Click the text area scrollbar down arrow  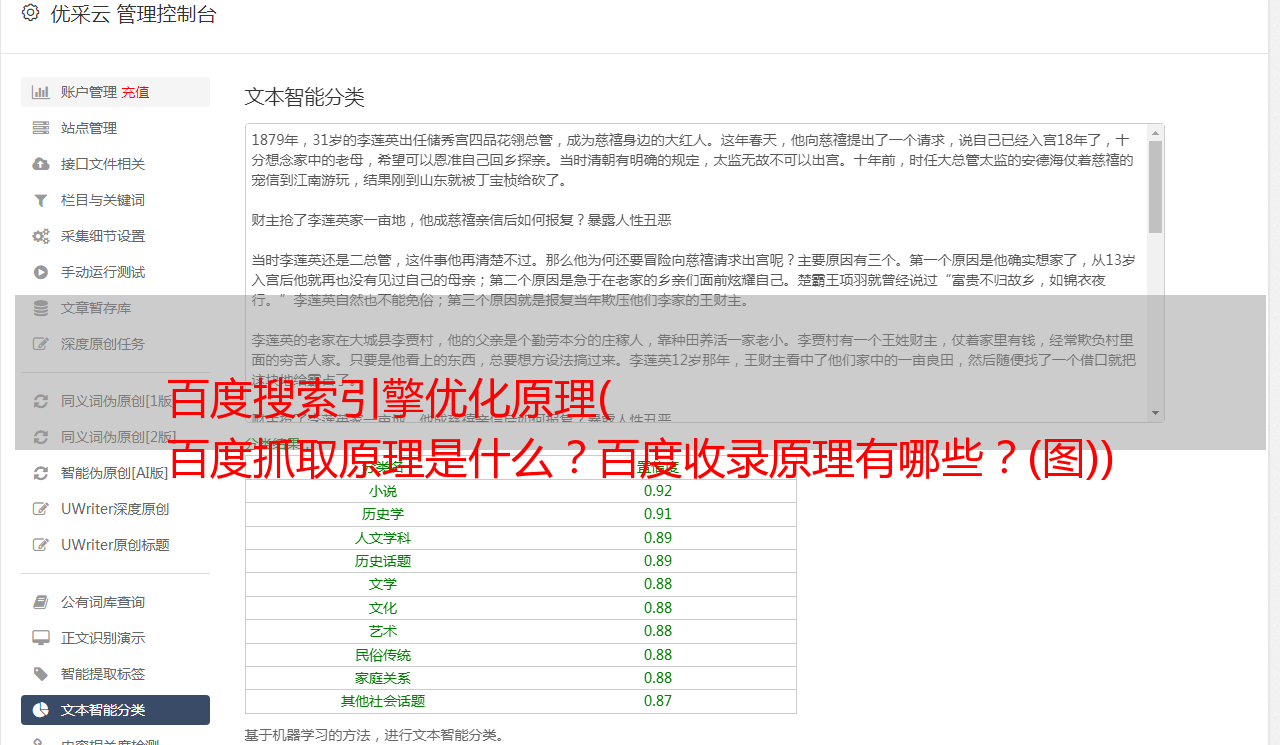[x=1155, y=413]
